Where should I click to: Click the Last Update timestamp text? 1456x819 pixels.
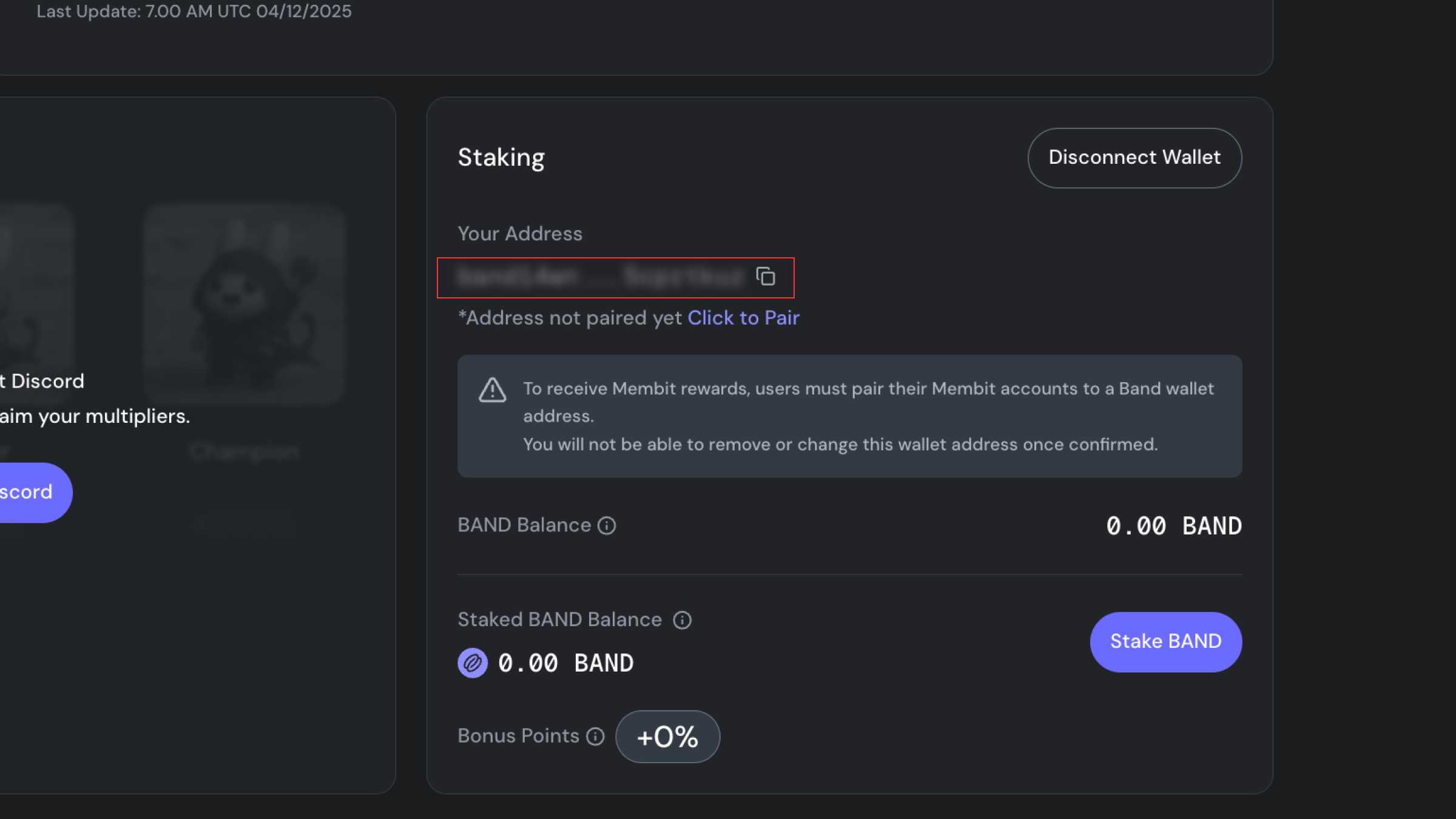click(194, 12)
